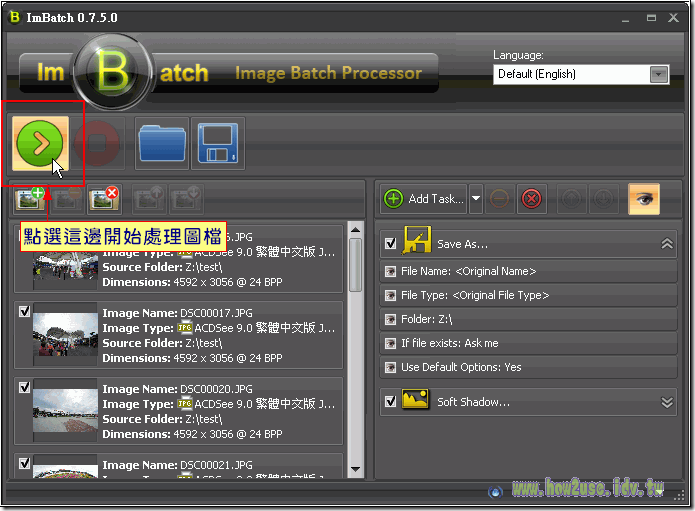Open Add Task dropdown arrow
The image size is (695, 511).
click(x=476, y=199)
